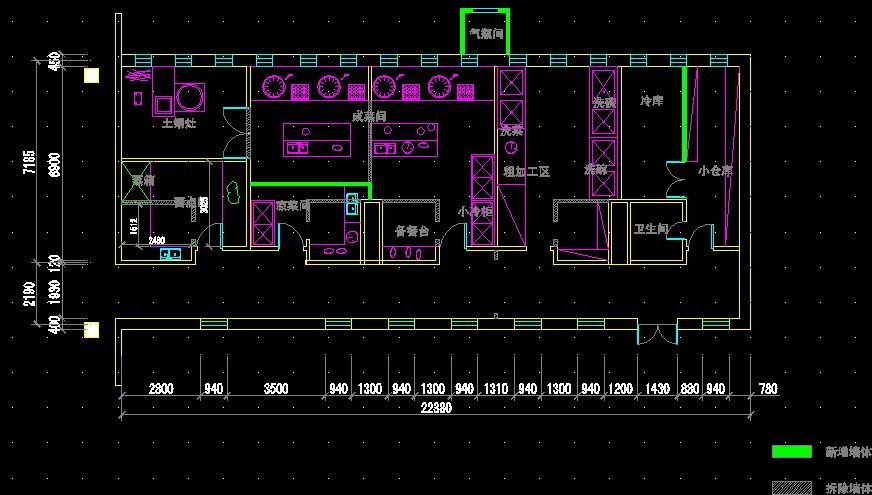Click the cyan sink inside 凉菜间
The image size is (872, 495).
click(352, 205)
